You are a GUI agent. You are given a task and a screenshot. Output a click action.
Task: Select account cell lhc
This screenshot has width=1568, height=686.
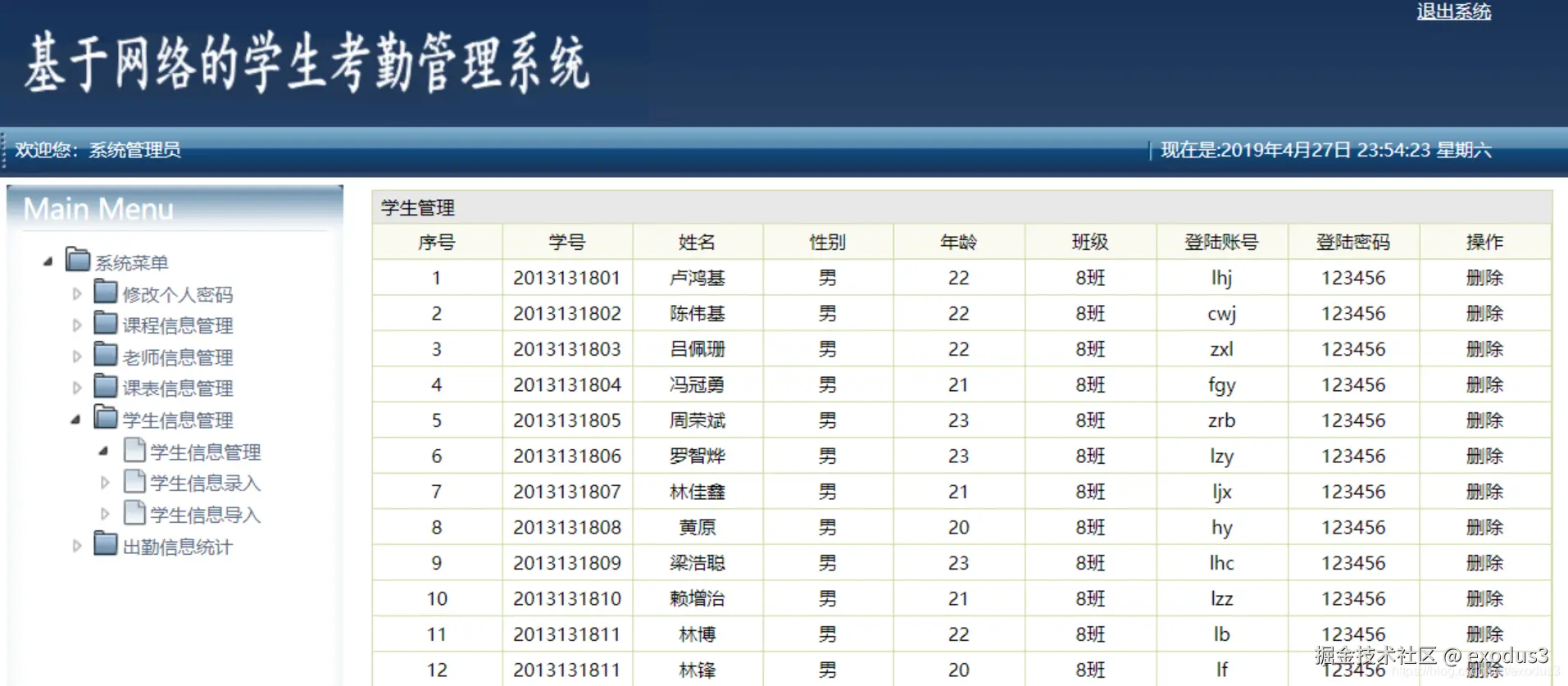[x=1221, y=563]
